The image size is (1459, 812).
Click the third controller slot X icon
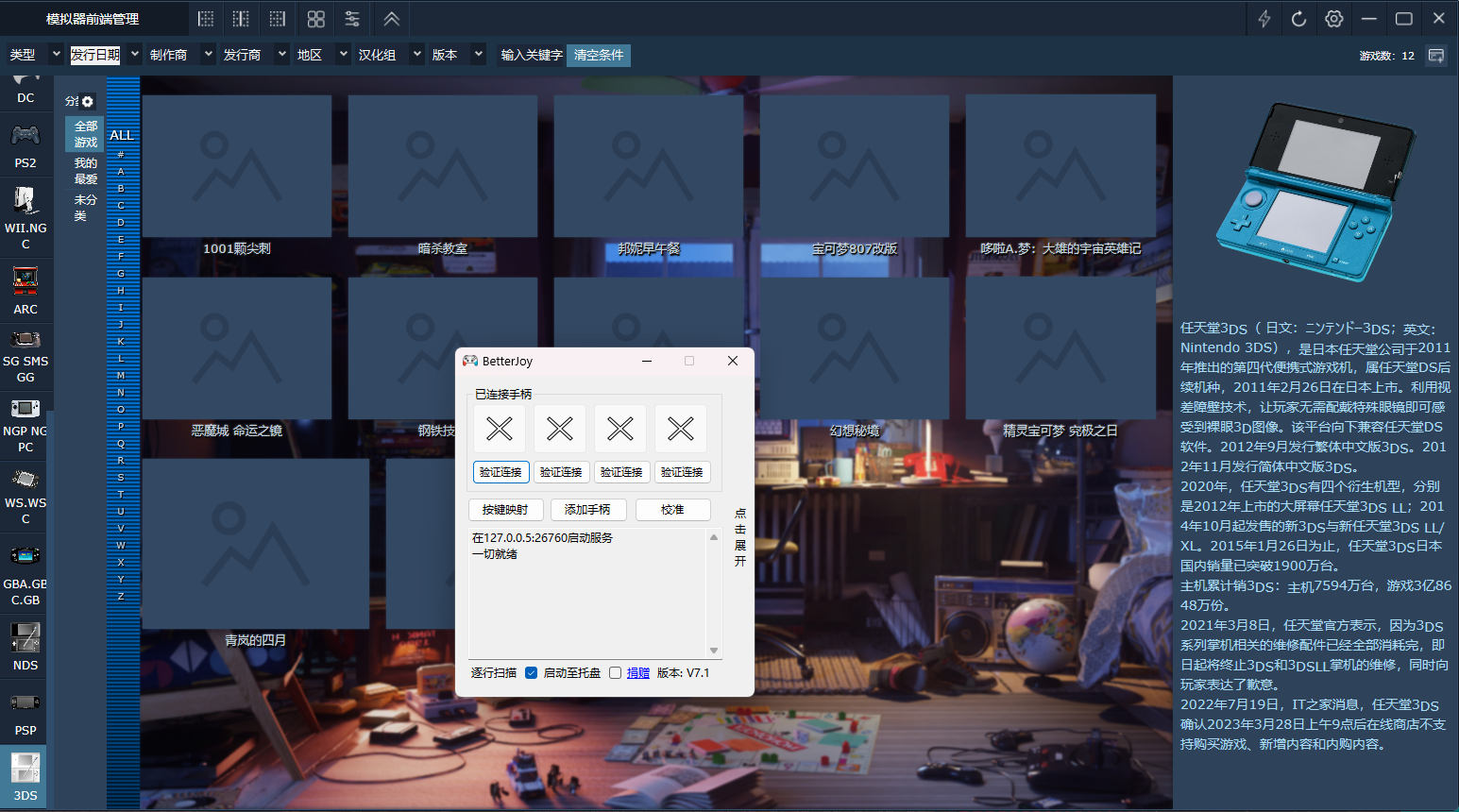(620, 429)
